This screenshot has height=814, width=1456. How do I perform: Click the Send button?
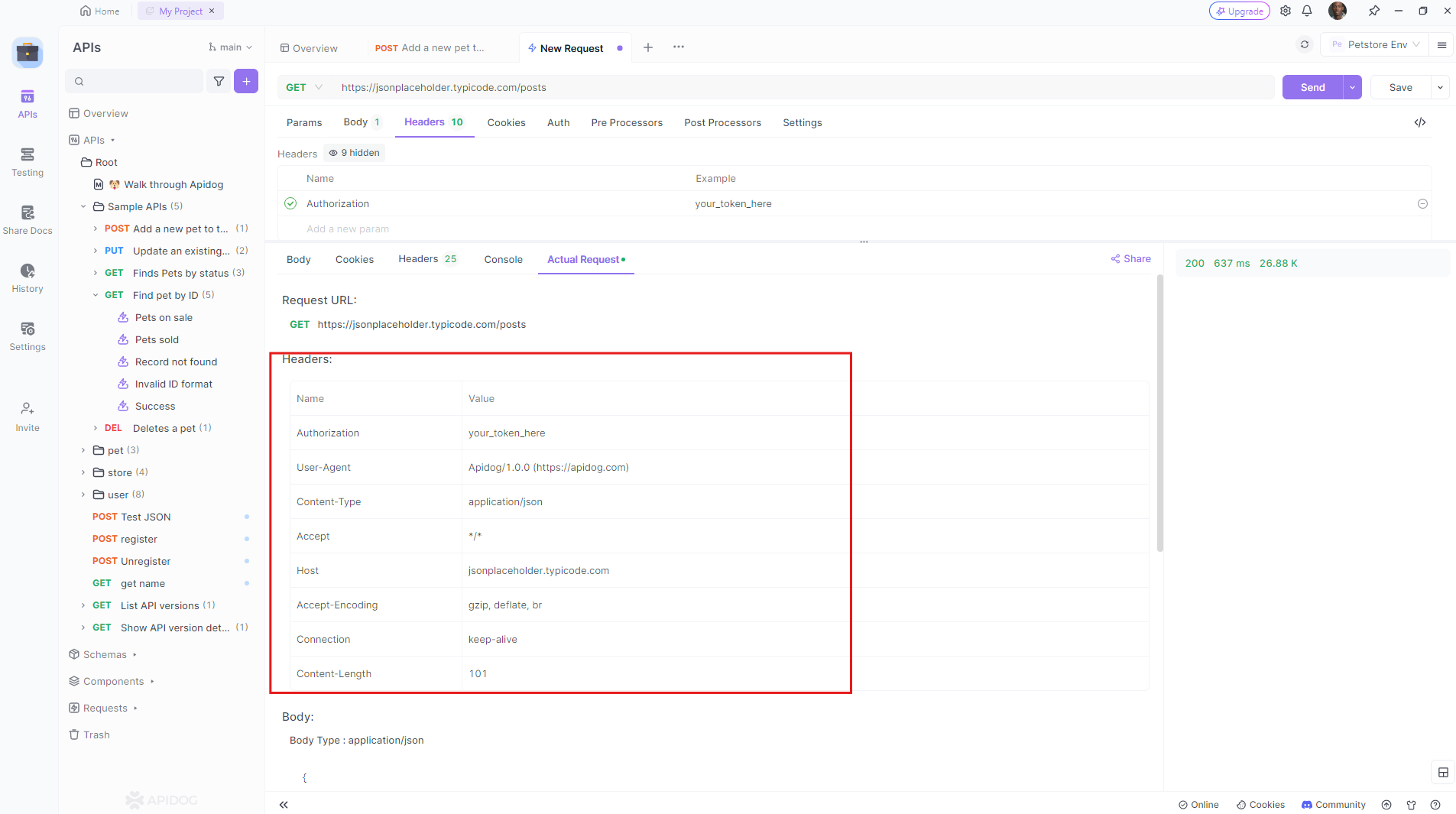[x=1312, y=87]
